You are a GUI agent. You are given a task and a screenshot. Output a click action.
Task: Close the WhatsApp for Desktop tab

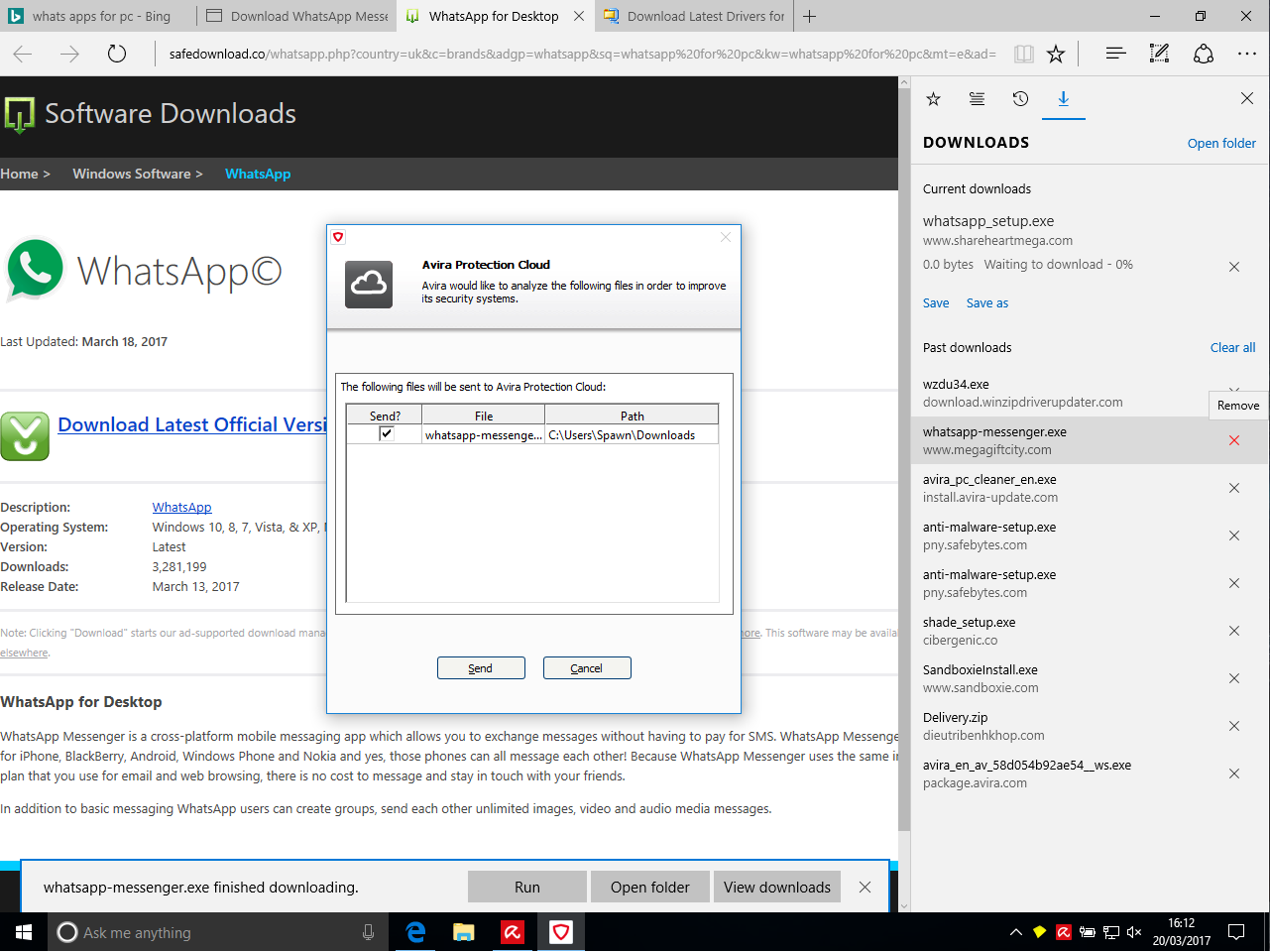(579, 16)
